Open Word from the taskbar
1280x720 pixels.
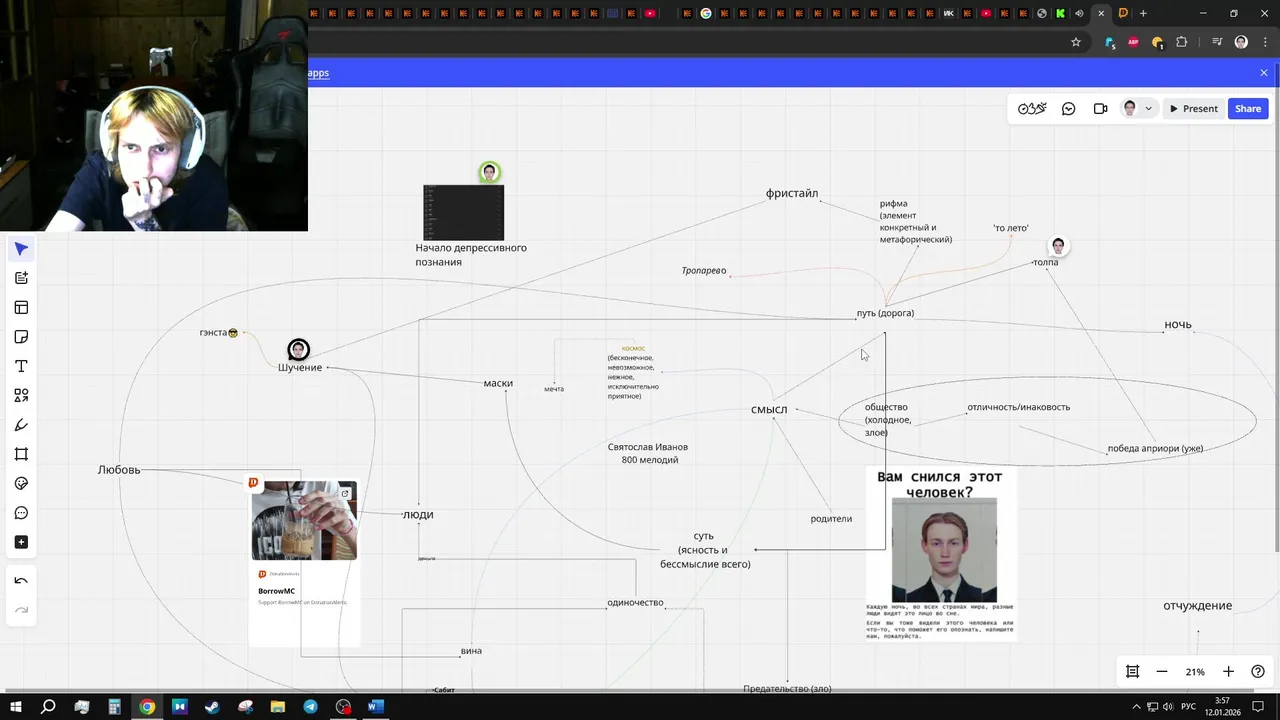coord(376,707)
